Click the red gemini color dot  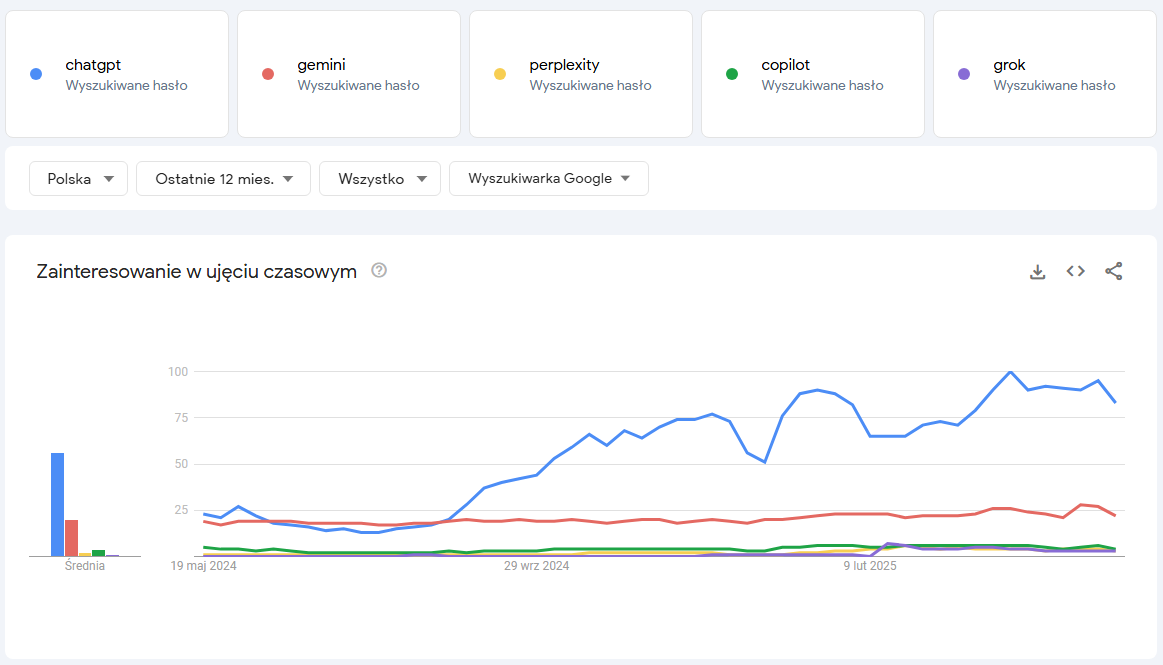268,74
